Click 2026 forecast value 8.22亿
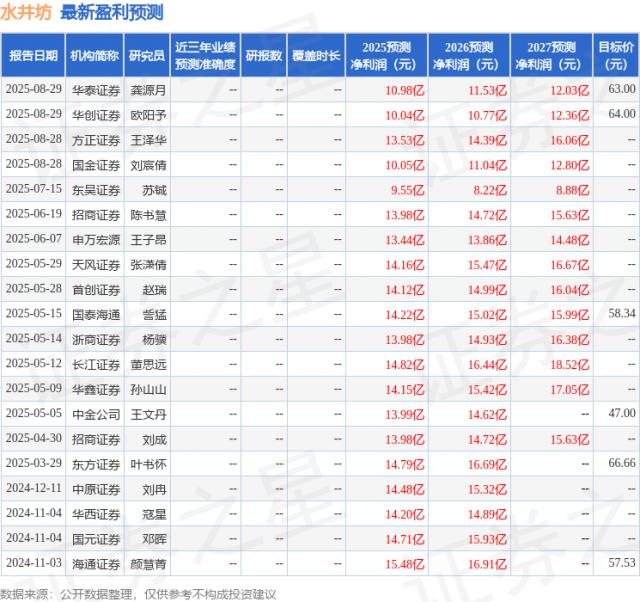640x602 pixels. click(490, 190)
